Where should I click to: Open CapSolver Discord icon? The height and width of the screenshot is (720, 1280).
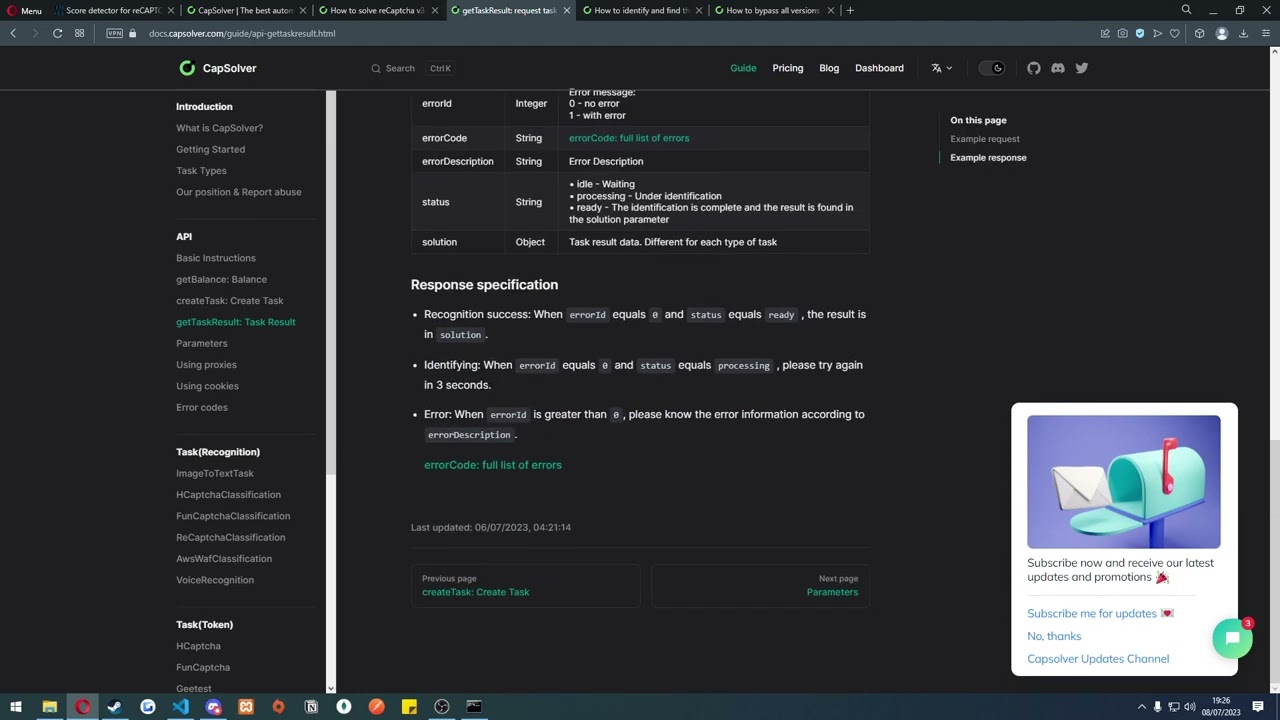coord(1058,68)
